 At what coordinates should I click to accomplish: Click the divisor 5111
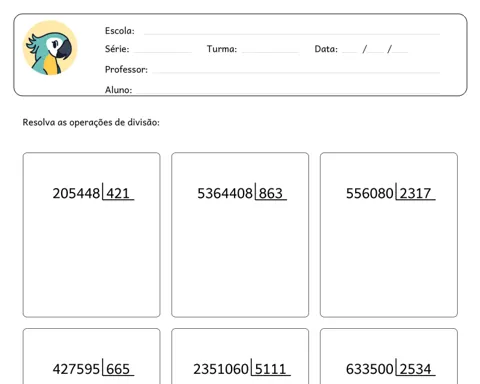pos(271,369)
